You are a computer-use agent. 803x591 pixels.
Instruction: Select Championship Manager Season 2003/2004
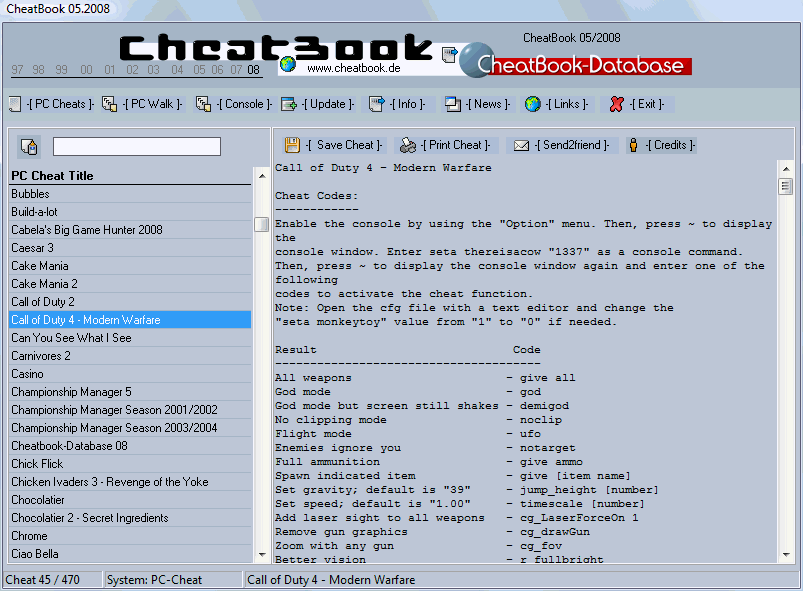[x=131, y=428]
